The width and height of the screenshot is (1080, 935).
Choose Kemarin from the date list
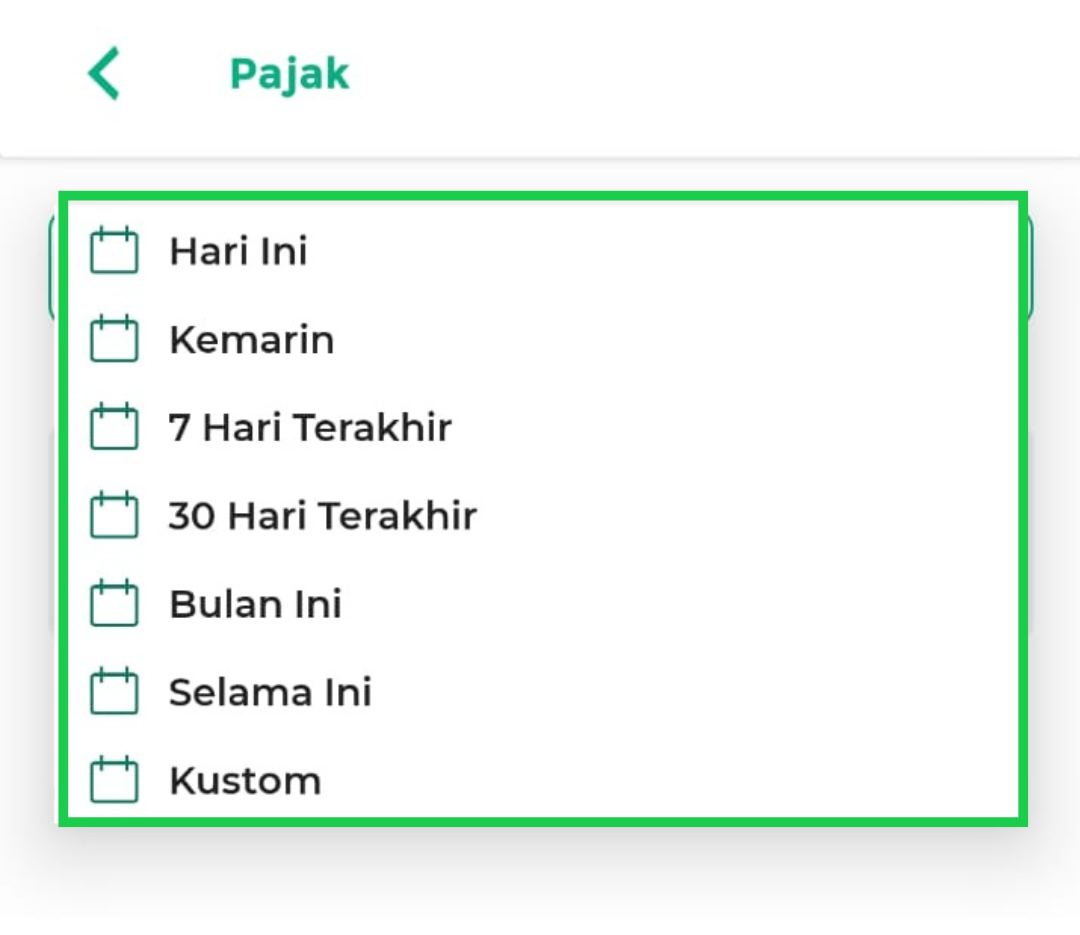[251, 340]
